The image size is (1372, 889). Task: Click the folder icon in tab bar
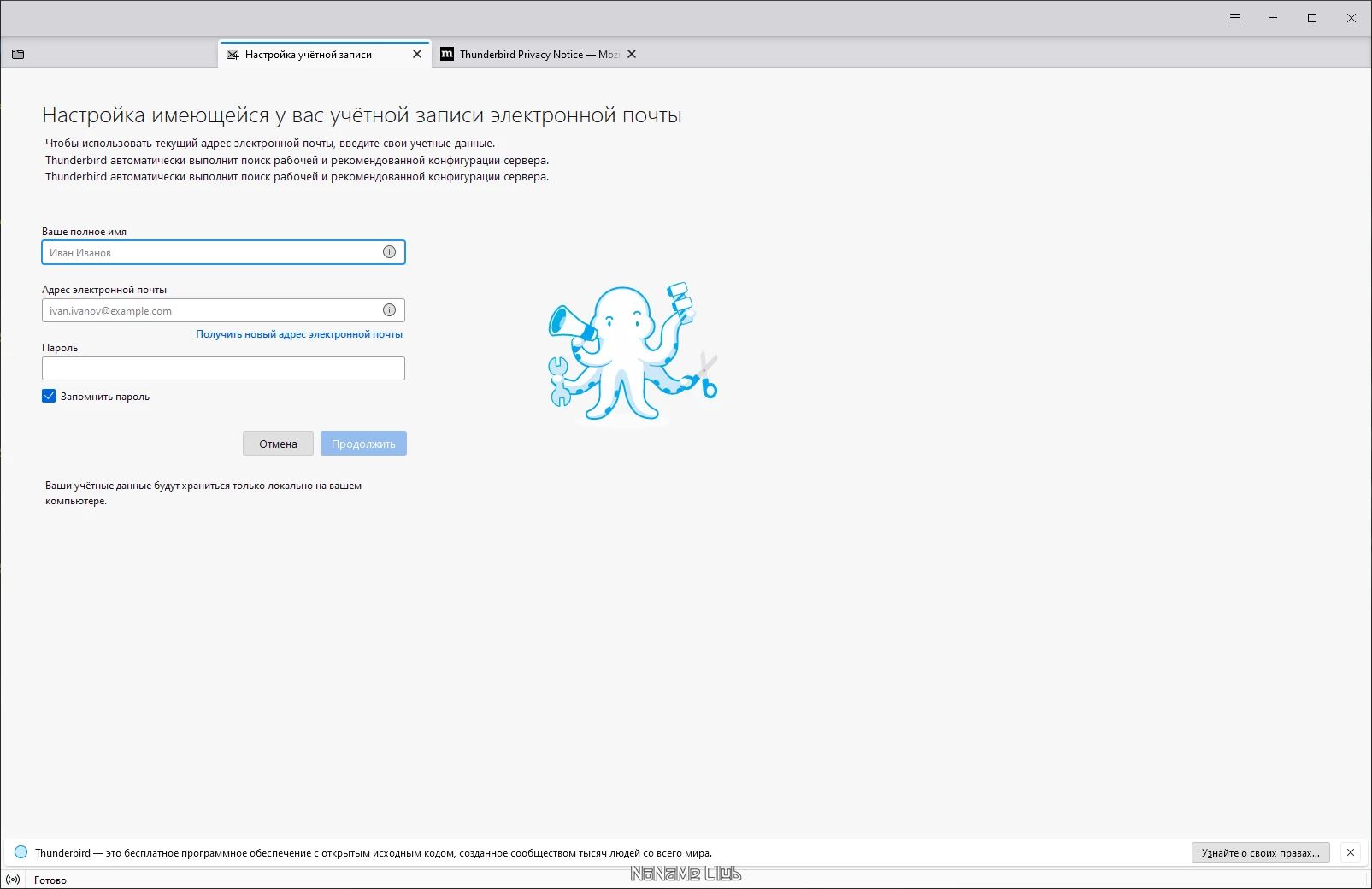click(18, 54)
